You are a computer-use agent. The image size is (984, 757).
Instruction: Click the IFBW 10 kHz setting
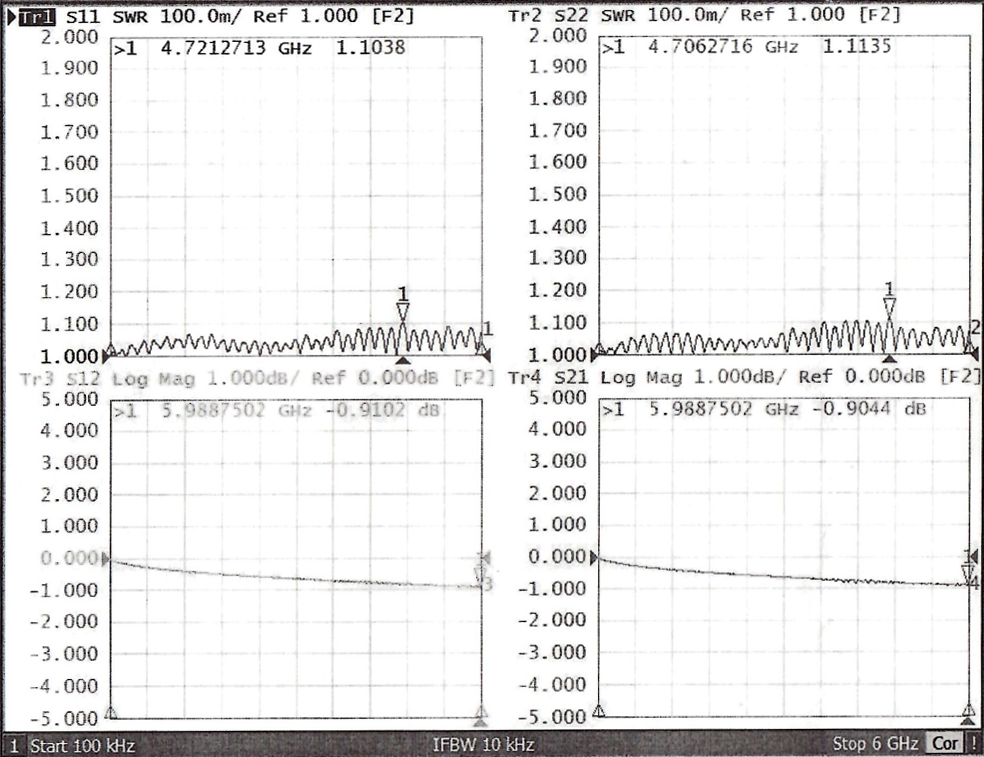pyautogui.click(x=483, y=745)
